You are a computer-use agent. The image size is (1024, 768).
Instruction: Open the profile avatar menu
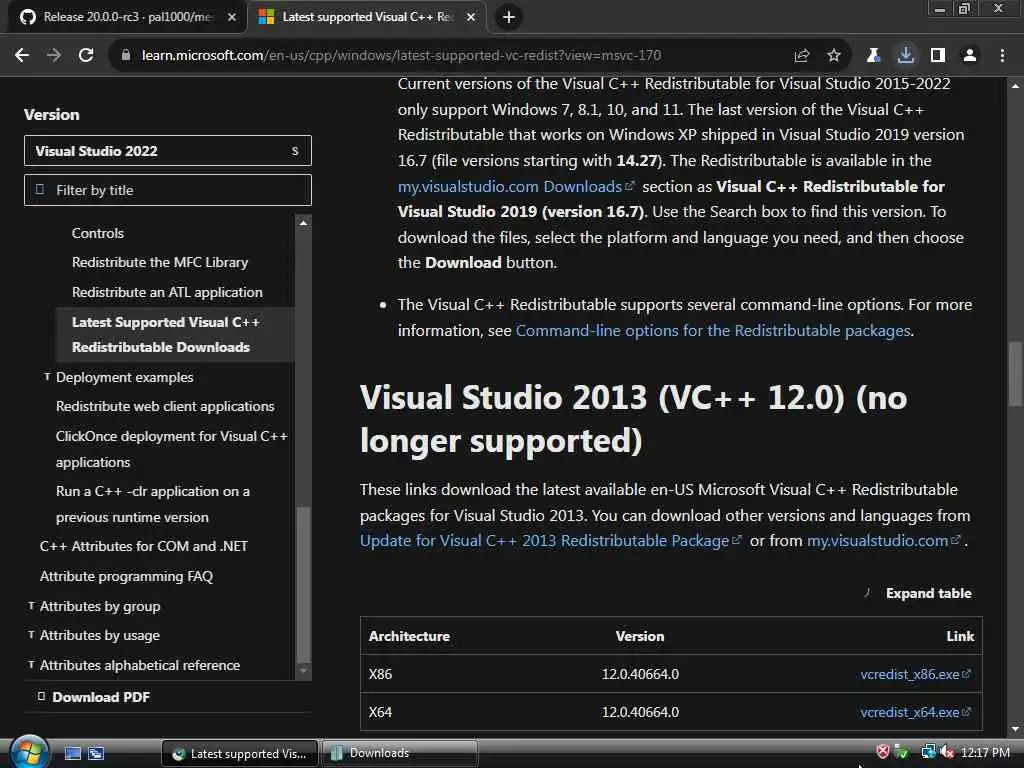click(x=970, y=56)
